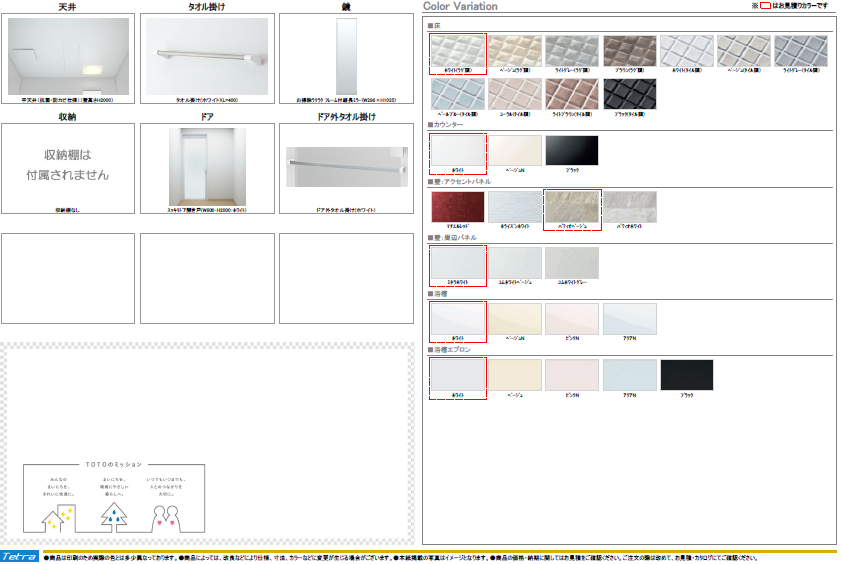Screen dimensions: 841x564
Task: Select the dark red accent panel swatch
Action: [x=458, y=207]
